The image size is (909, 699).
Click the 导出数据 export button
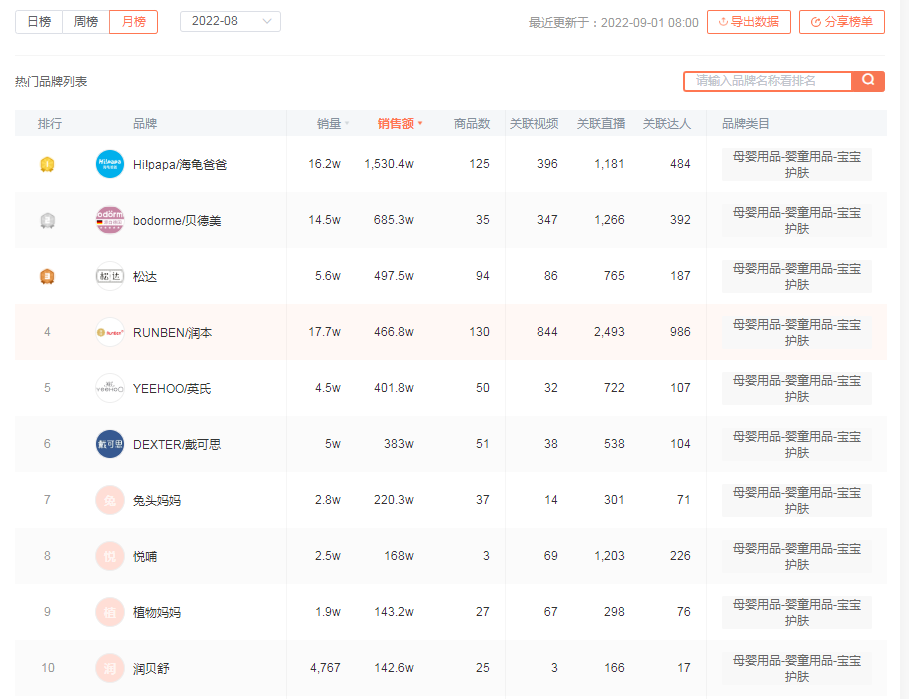[x=748, y=22]
